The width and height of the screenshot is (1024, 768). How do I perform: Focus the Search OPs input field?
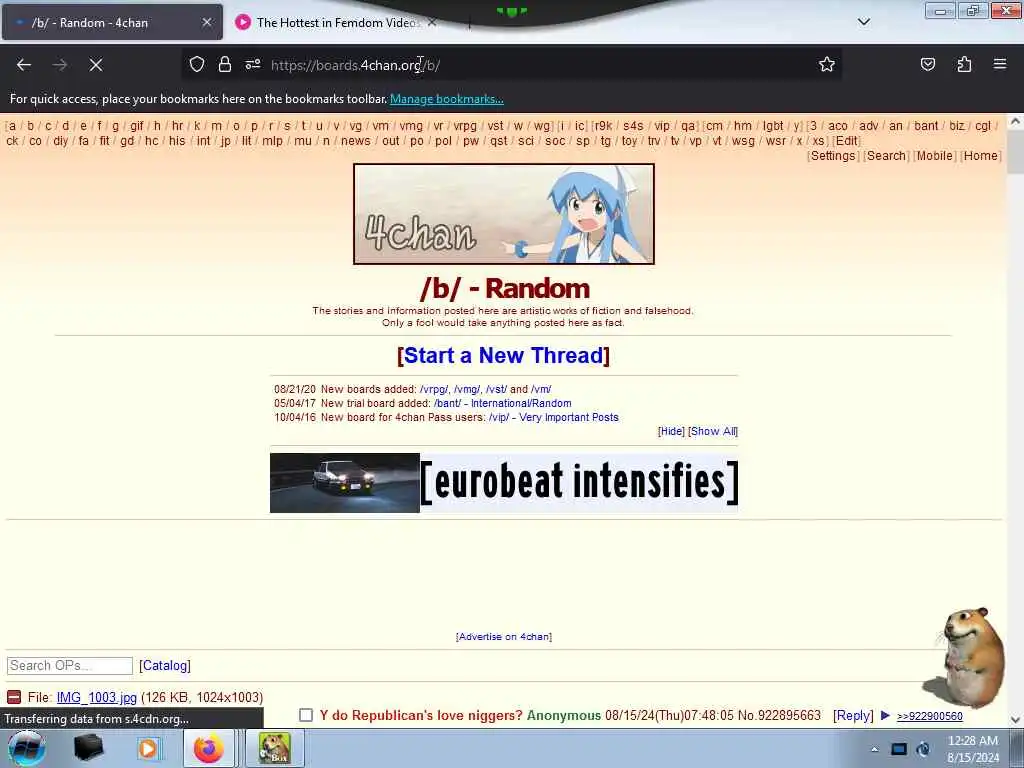tap(70, 665)
